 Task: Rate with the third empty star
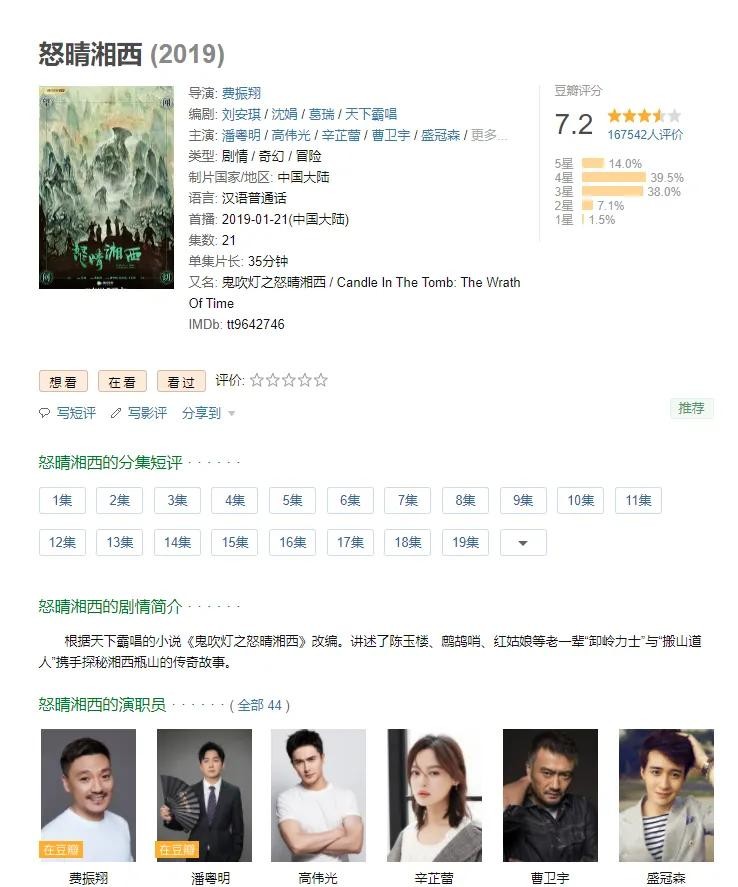pyautogui.click(x=289, y=380)
